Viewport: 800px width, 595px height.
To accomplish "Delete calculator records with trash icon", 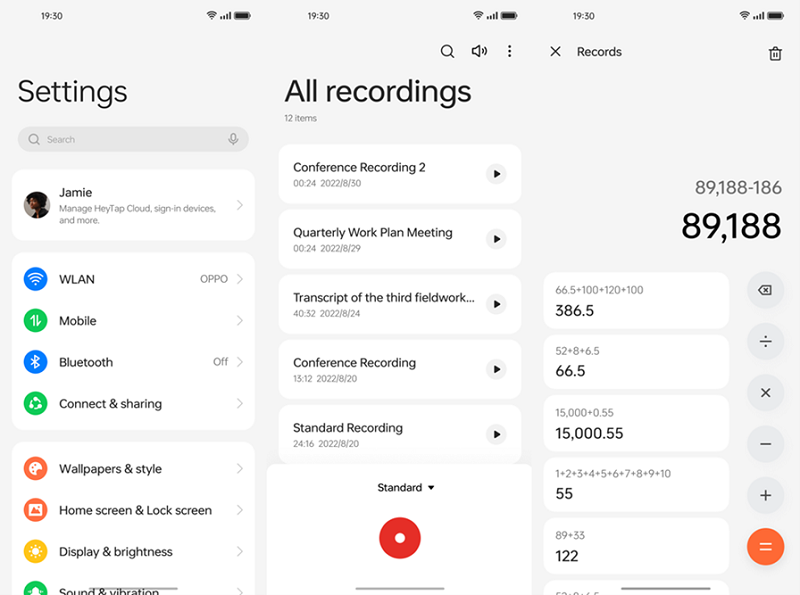I will [x=775, y=54].
